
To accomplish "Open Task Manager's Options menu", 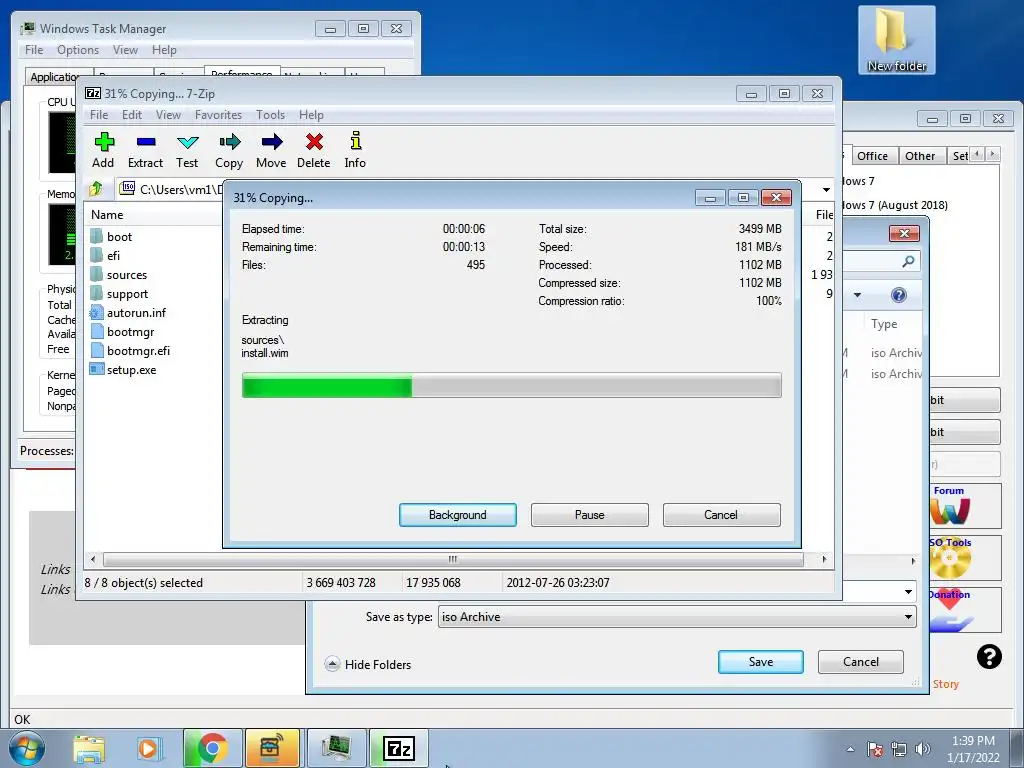I will 78,50.
